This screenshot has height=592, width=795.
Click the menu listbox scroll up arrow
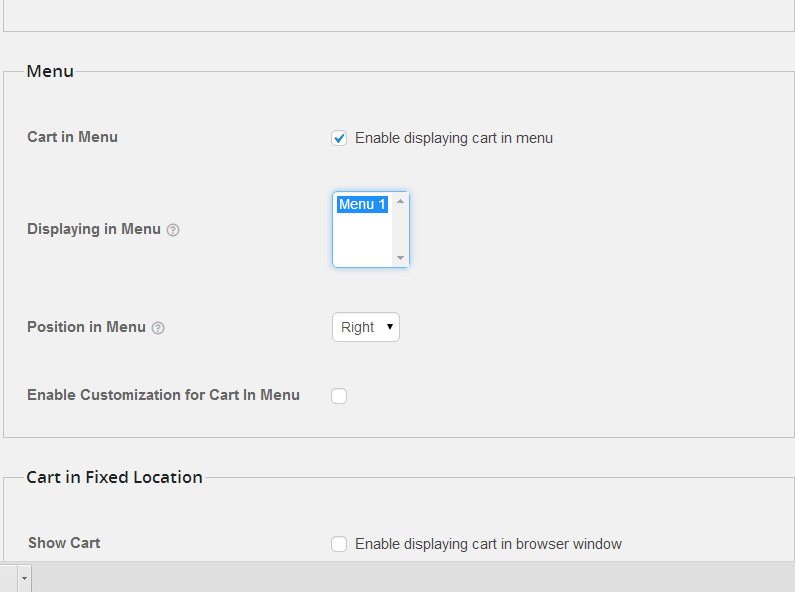pos(401,201)
